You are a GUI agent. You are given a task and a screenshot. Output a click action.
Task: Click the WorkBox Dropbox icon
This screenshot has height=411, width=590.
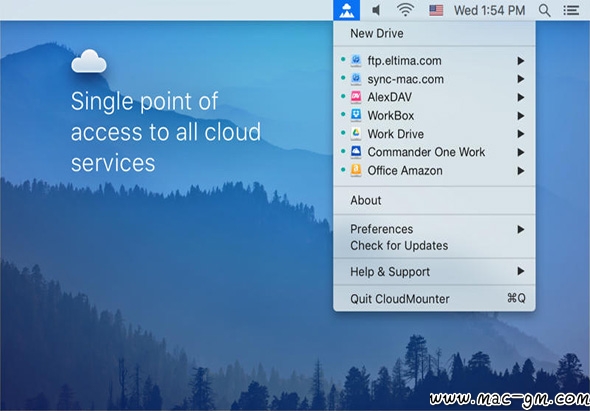[356, 115]
